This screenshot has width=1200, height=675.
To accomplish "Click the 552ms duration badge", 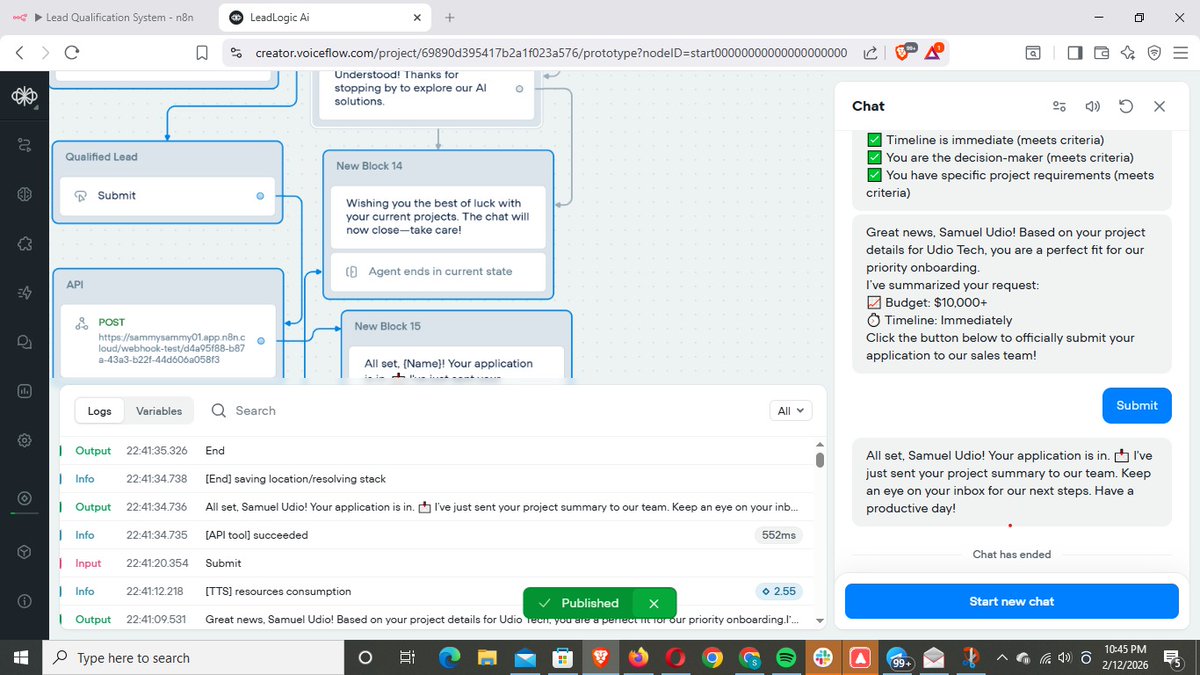I will pos(779,535).
